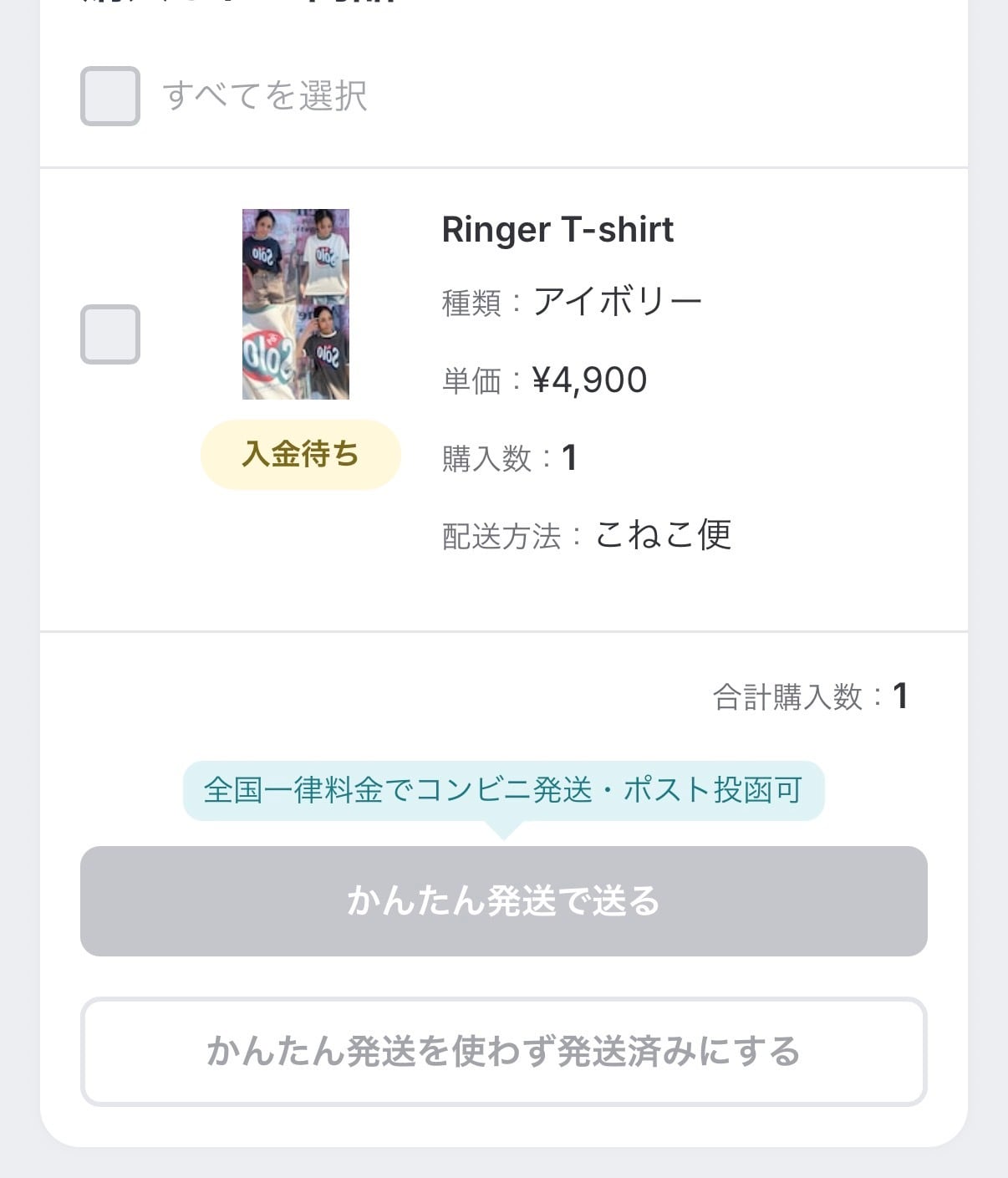The image size is (1008, 1178).
Task: Click the 配送方法 label
Action: (501, 537)
